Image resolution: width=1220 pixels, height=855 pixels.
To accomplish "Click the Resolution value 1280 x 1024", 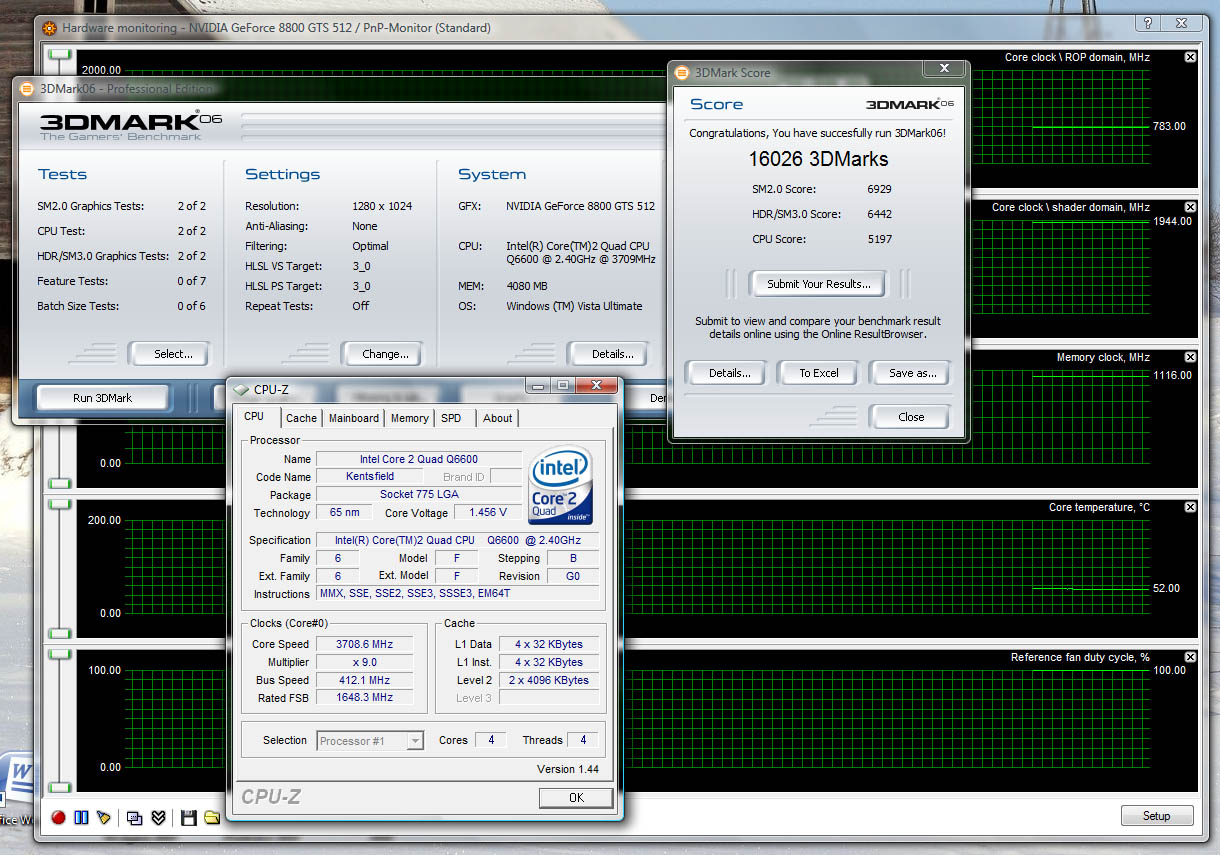I will pyautogui.click(x=382, y=206).
